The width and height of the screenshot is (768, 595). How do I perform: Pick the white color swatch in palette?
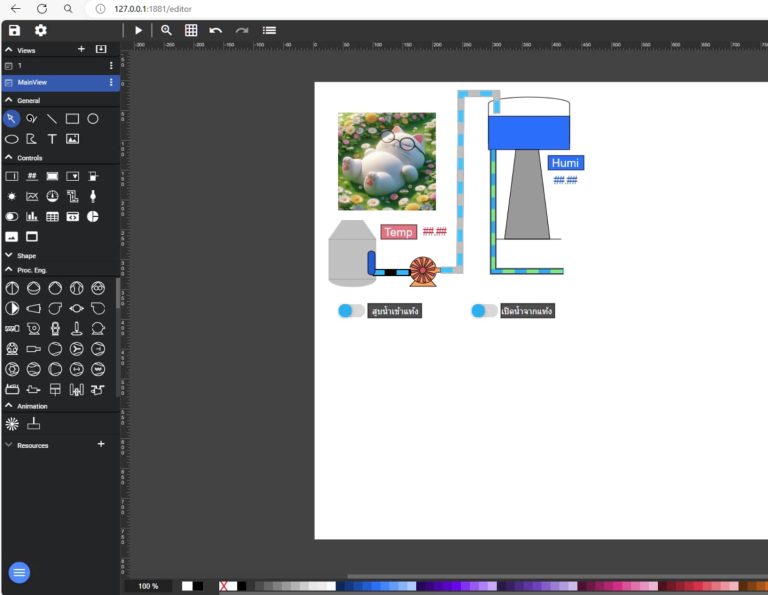(187, 586)
